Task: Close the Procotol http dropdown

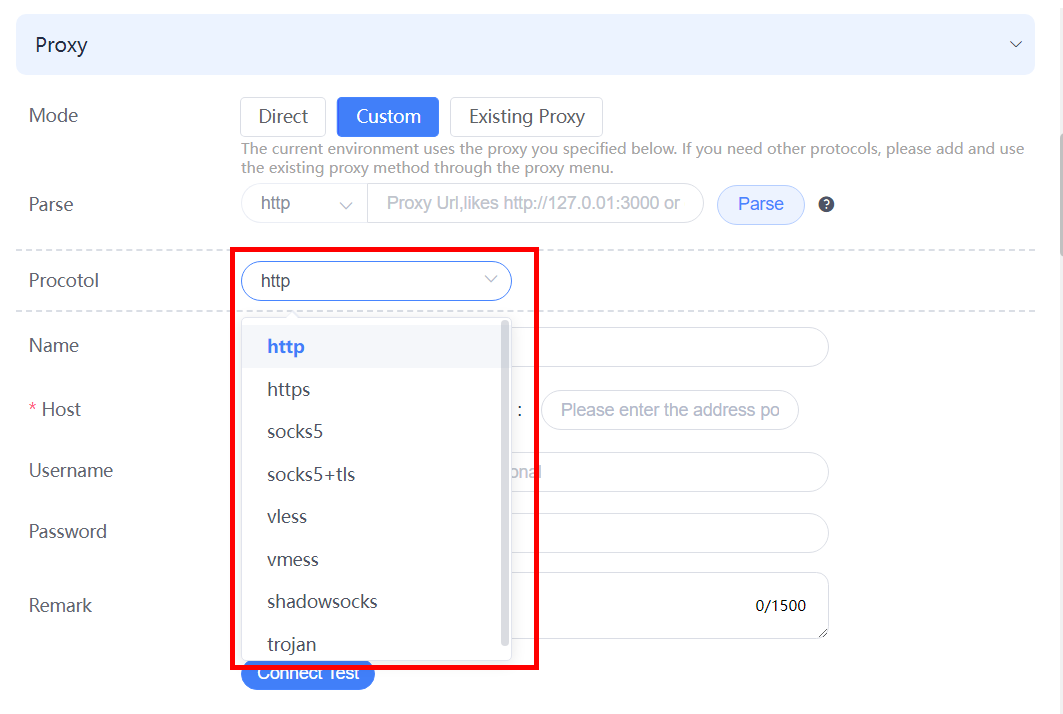Action: [x=376, y=281]
